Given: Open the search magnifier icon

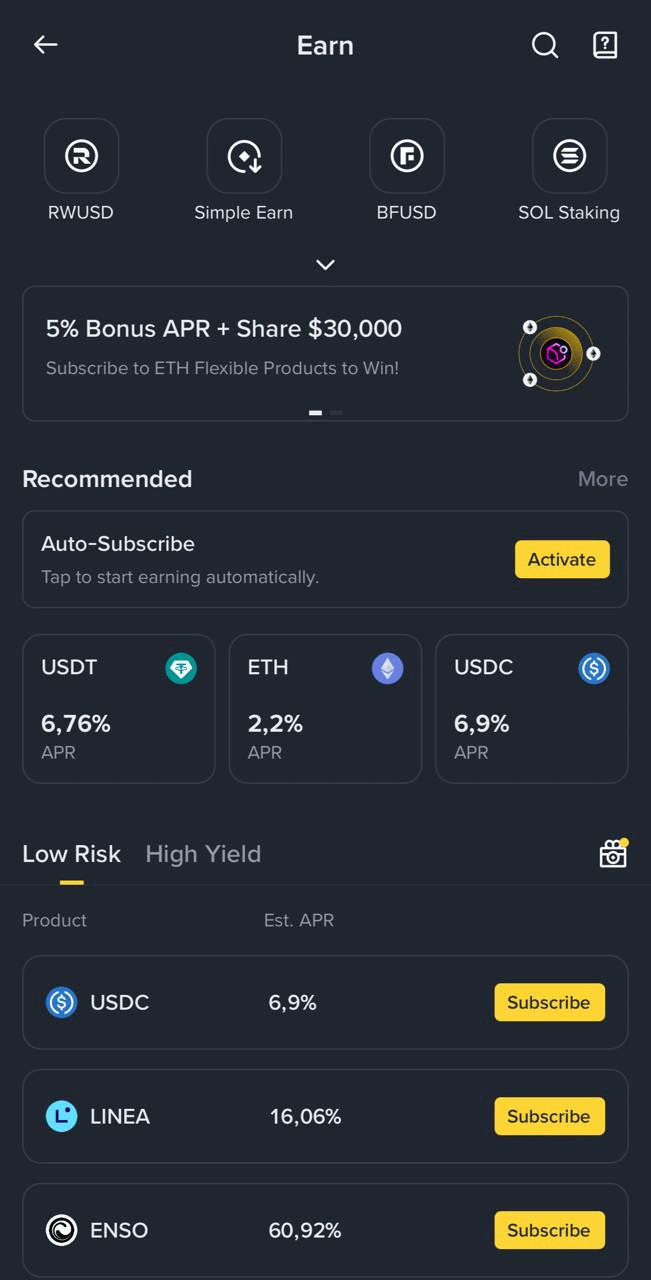Looking at the screenshot, I should click(544, 45).
